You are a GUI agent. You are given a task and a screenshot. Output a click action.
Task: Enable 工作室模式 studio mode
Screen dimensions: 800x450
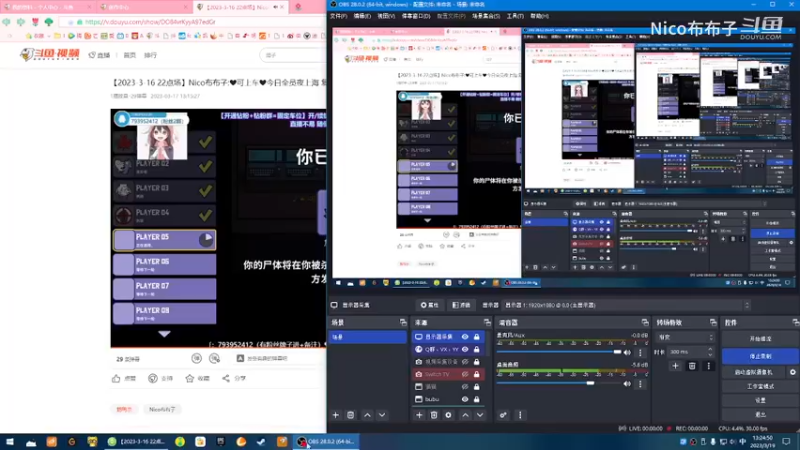coord(760,386)
